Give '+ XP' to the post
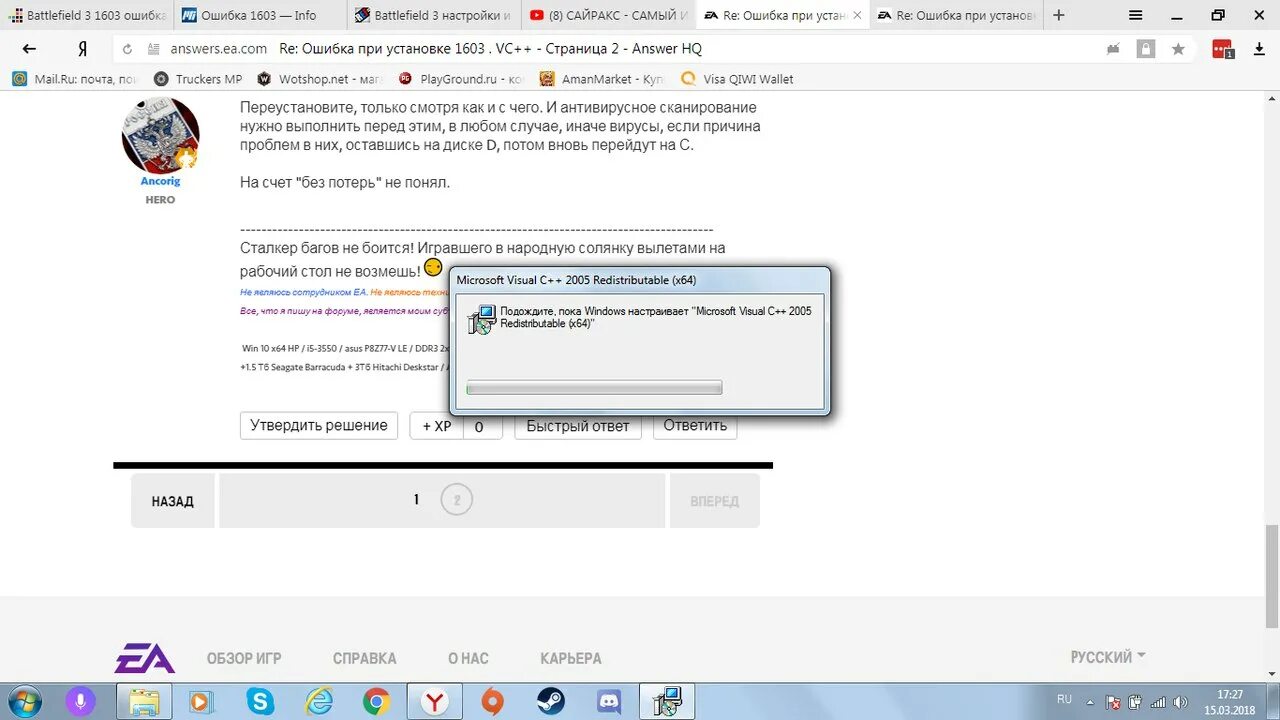 tap(437, 426)
